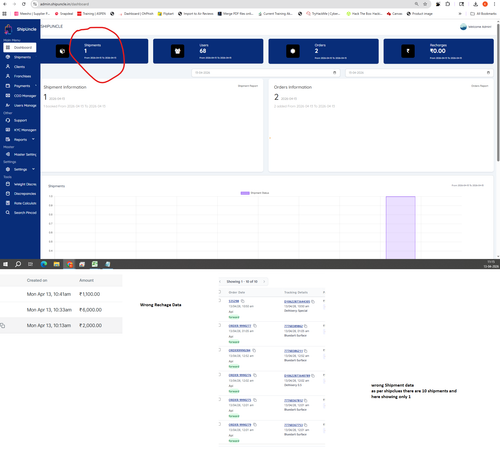This screenshot has width=500, height=459.
Task: Click the left date range input field
Action: (266, 73)
